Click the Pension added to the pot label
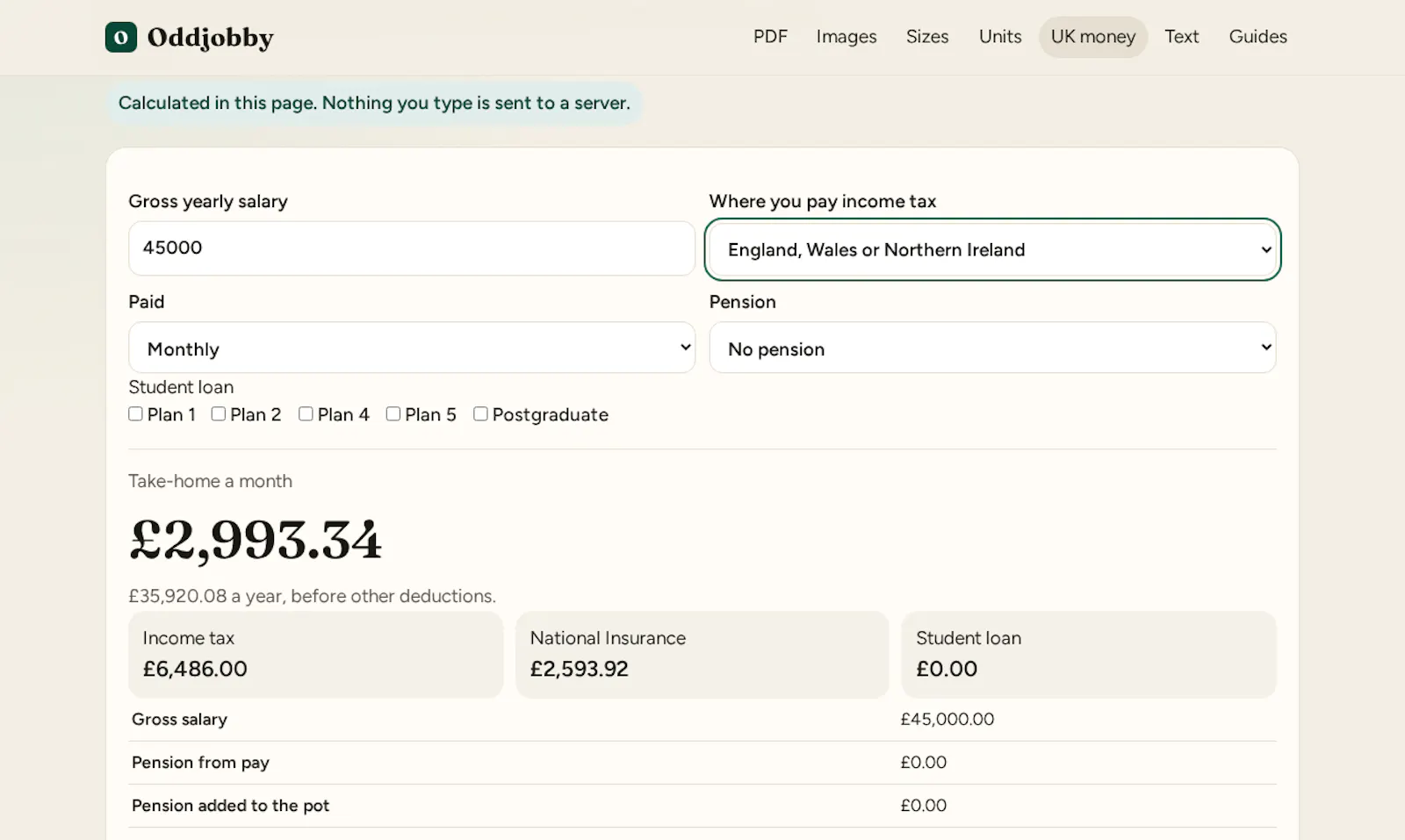 coord(230,805)
